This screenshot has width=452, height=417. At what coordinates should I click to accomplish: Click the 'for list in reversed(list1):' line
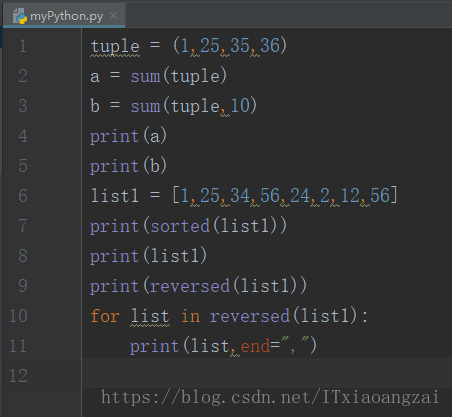[x=229, y=316]
